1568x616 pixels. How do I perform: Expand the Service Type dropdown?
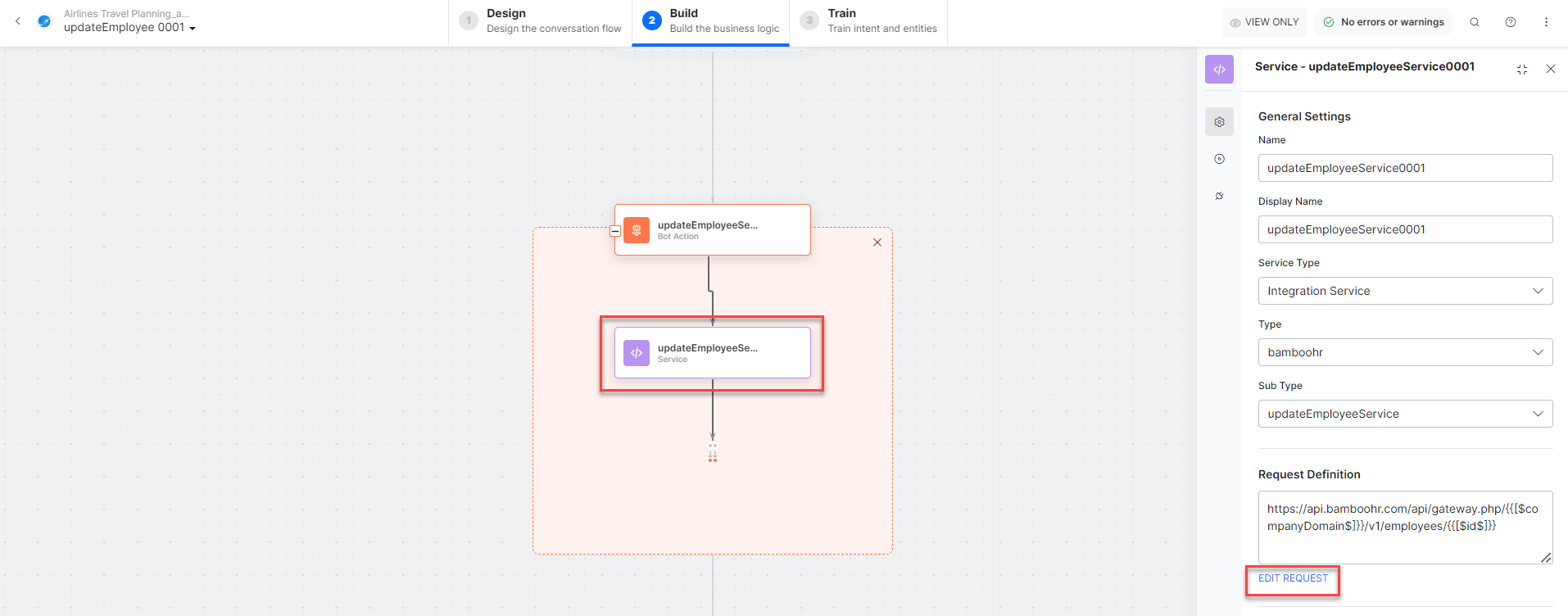1405,291
